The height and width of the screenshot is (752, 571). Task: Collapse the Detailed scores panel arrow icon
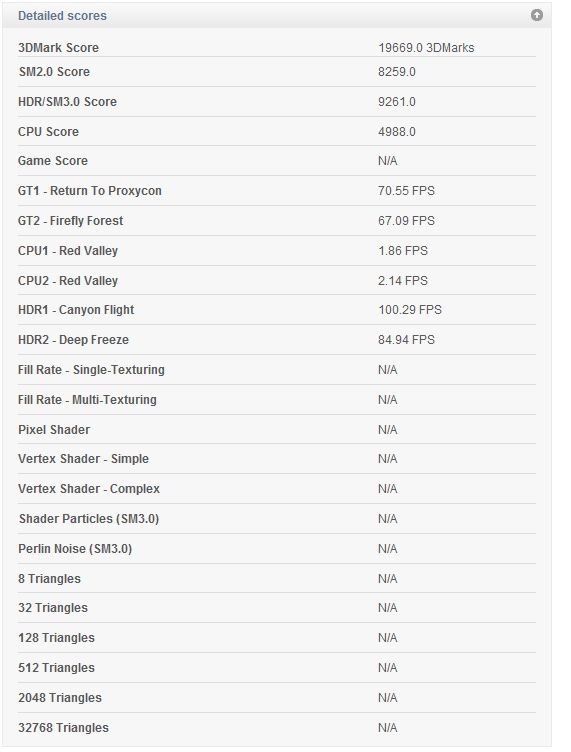(x=536, y=15)
